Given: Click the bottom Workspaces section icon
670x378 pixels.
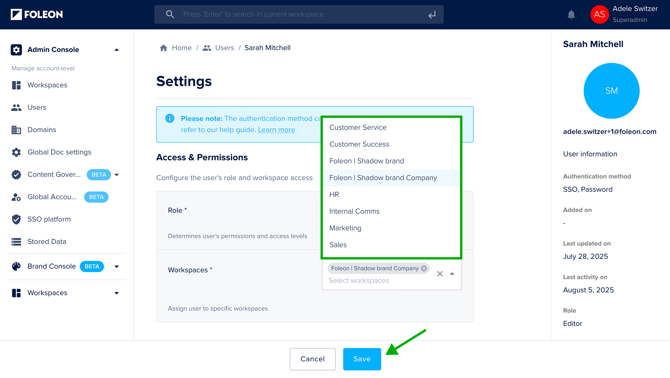Looking at the screenshot, I should click(16, 293).
